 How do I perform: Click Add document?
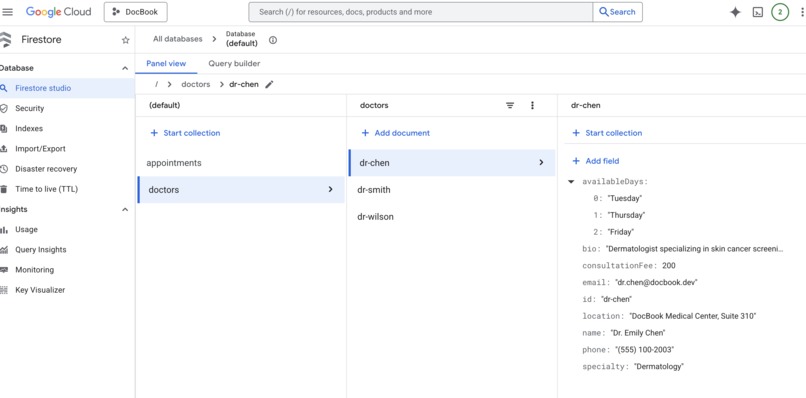(395, 133)
